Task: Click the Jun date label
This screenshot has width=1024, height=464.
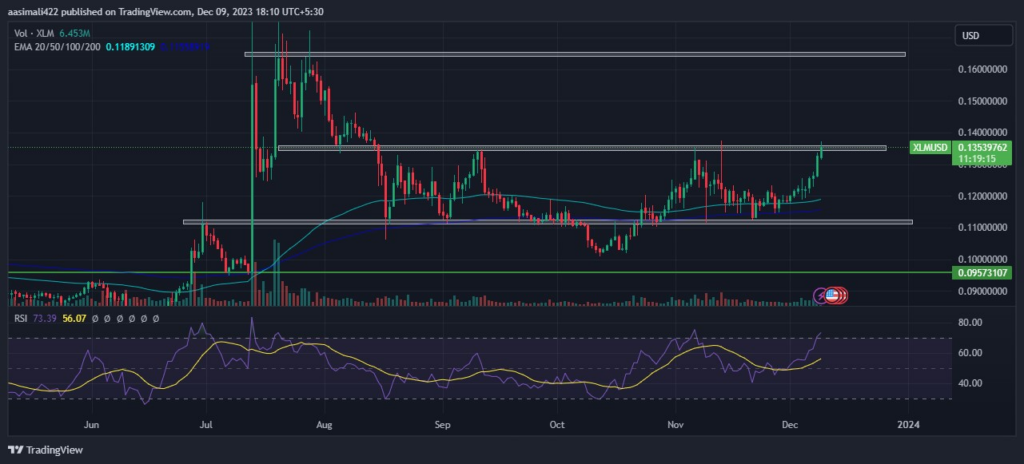Action: tap(92, 425)
